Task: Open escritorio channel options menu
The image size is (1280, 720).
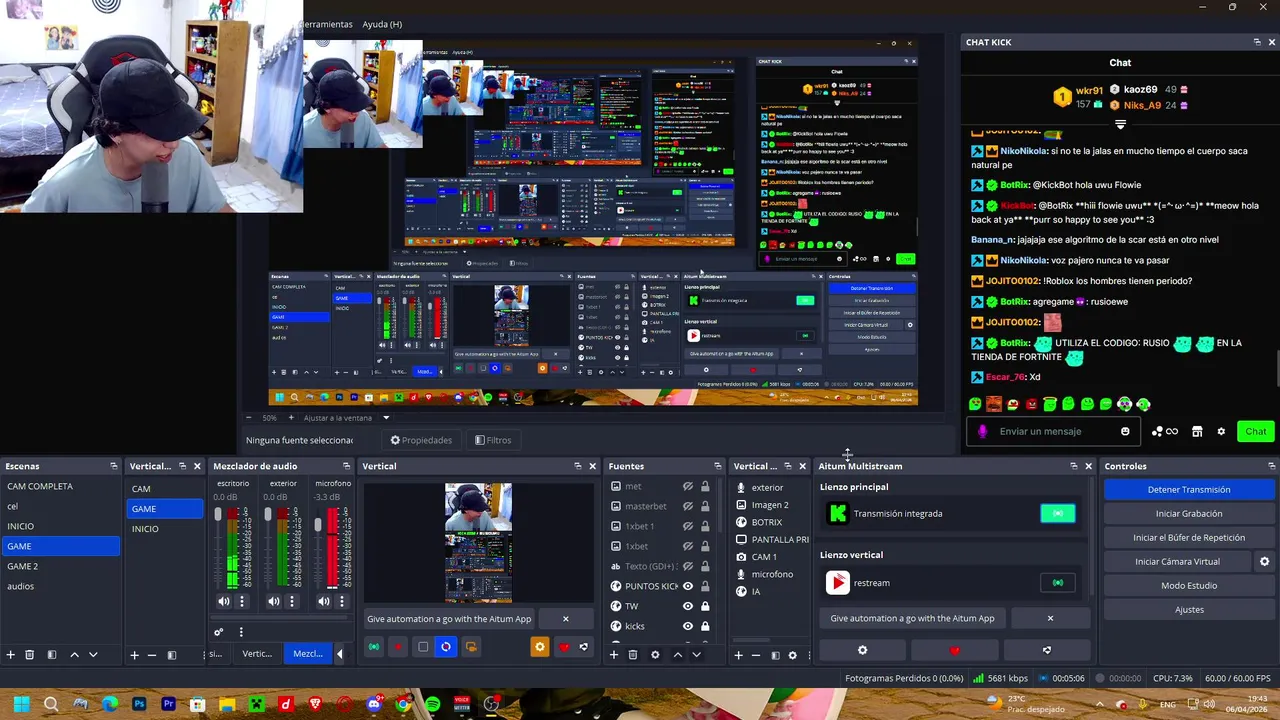Action: (241, 601)
